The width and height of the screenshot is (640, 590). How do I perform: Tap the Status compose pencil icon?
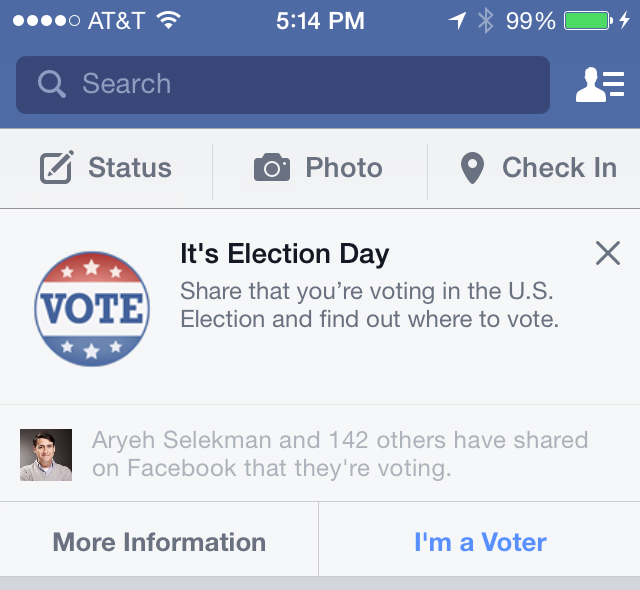[57, 168]
